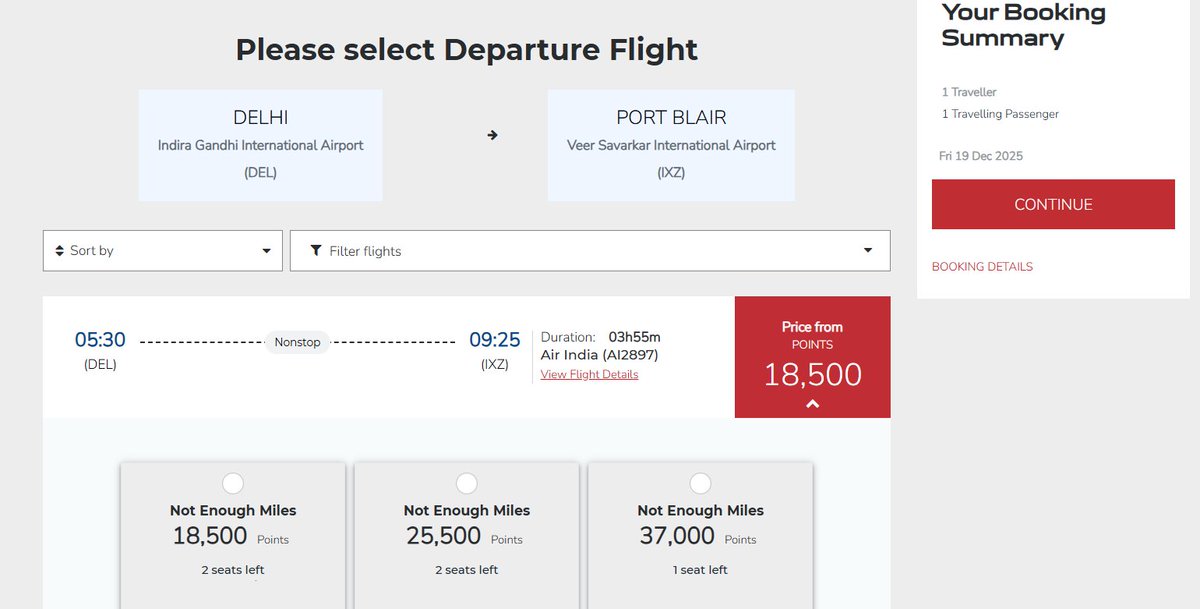Open the View Flight Details link
Screen dimensions: 1200x609
point(589,375)
